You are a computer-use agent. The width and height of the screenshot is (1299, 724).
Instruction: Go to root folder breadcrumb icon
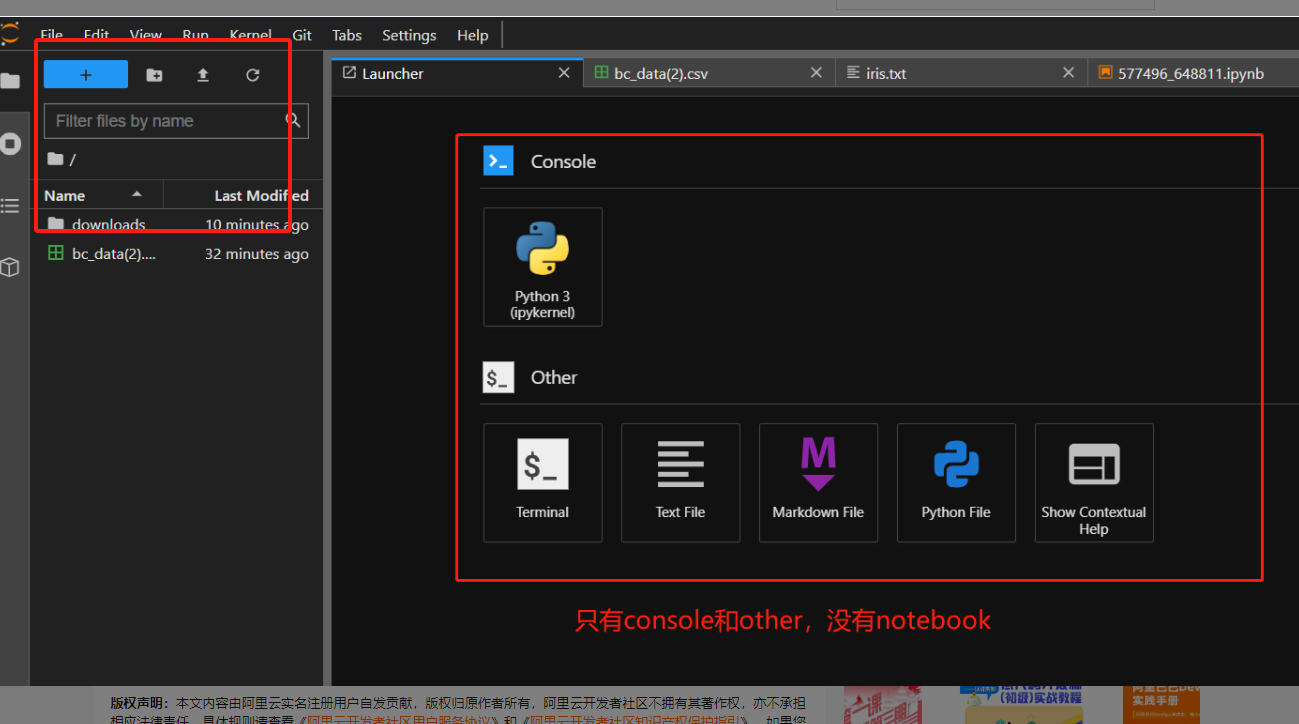(55, 159)
